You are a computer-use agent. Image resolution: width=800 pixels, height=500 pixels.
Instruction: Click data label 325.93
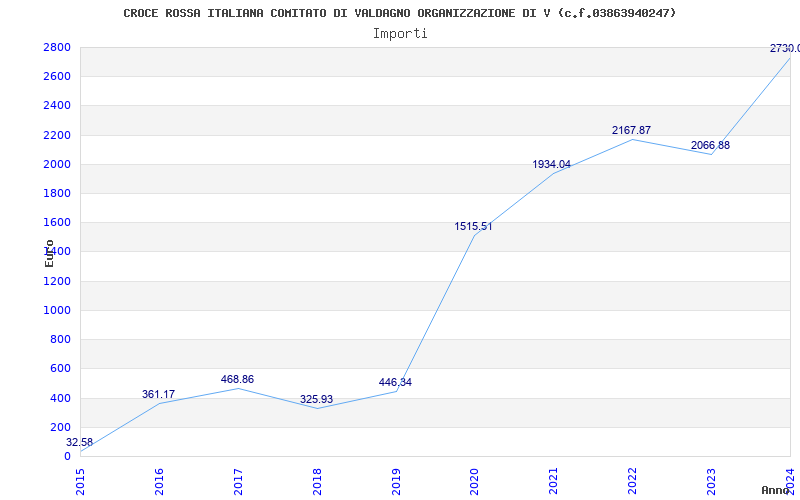coord(316,399)
